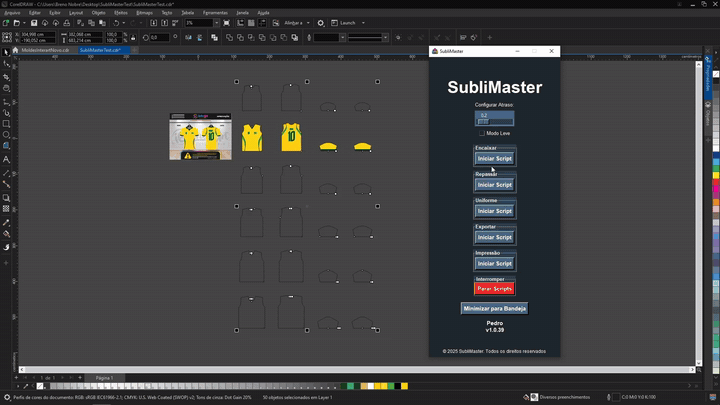Click the Welcome home tab icon

(x=15, y=50)
